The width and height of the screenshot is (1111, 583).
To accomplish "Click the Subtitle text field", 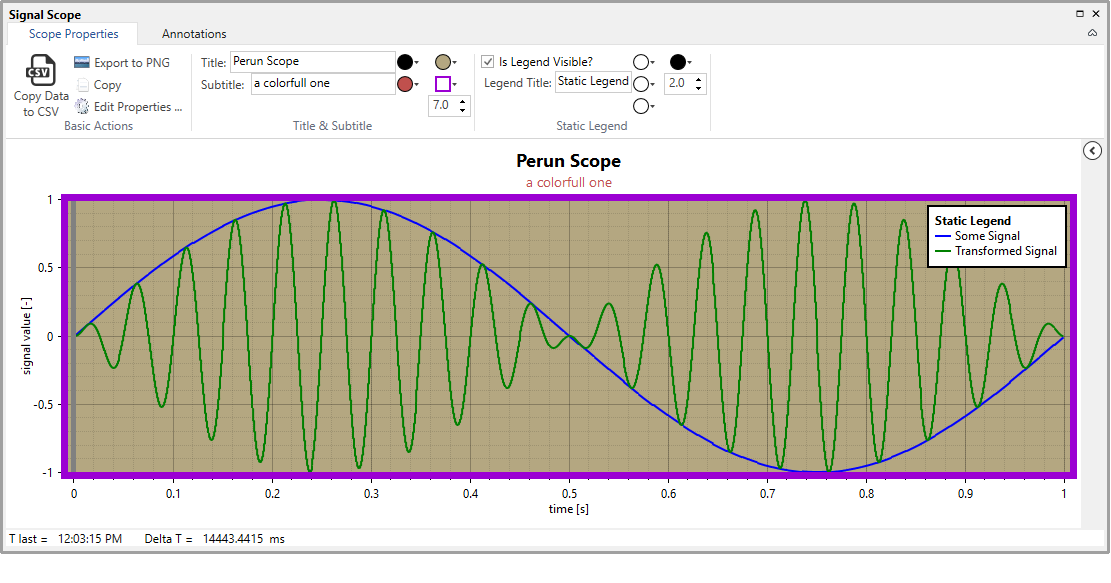I will (x=322, y=84).
